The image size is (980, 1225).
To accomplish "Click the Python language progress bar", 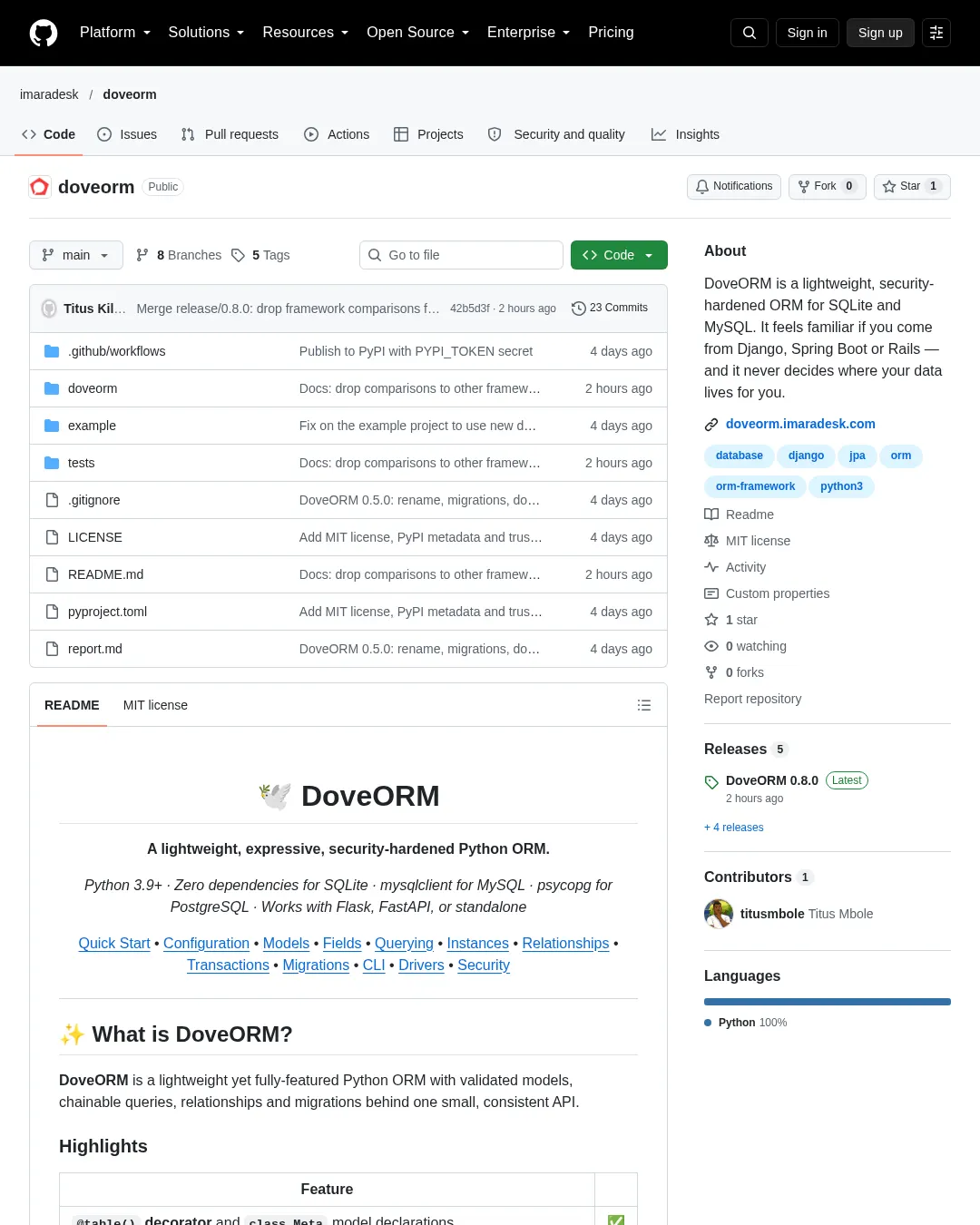I will pos(828,1002).
